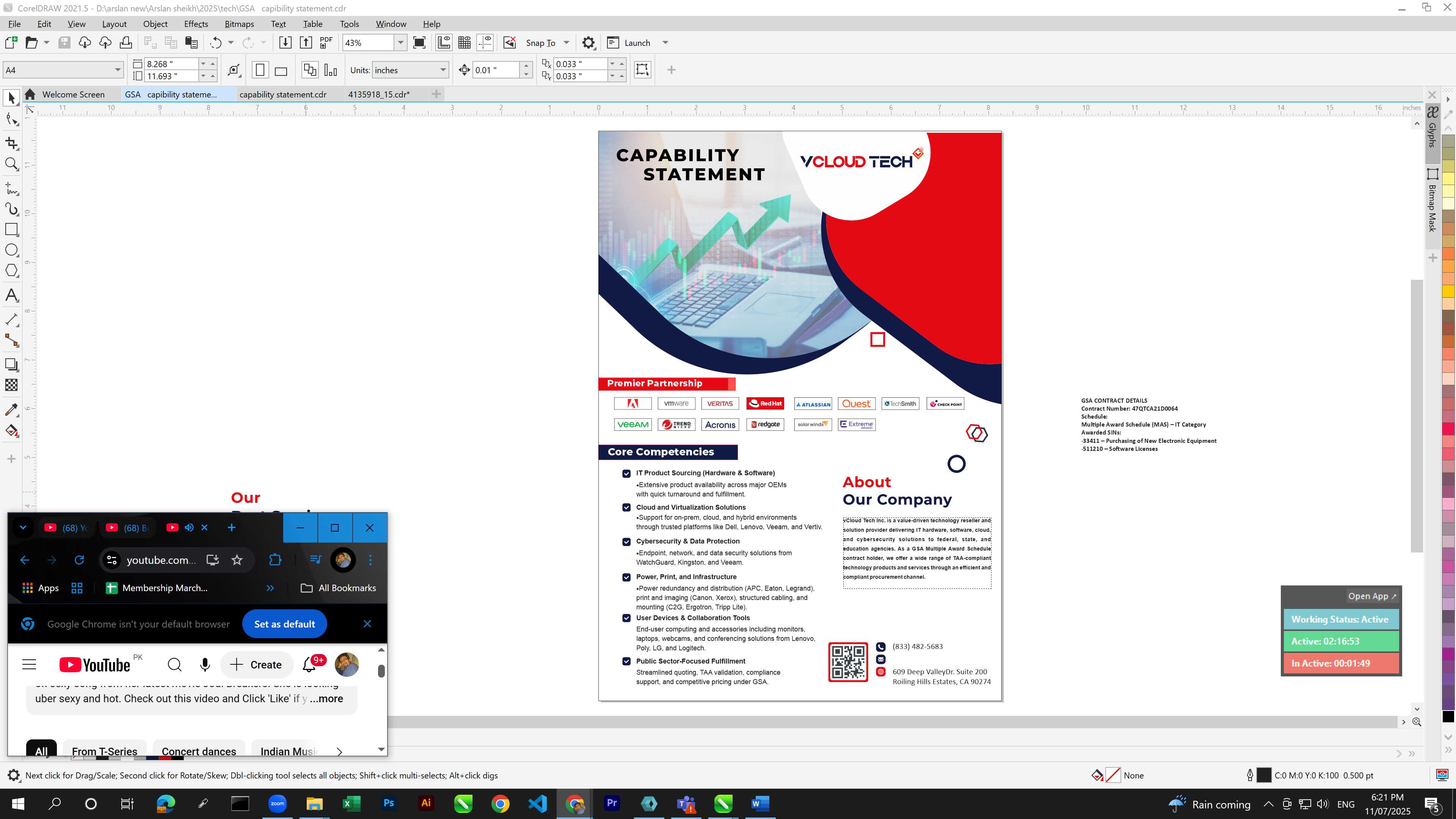Open the Object menu
This screenshot has width=1456, height=819.
tap(155, 24)
